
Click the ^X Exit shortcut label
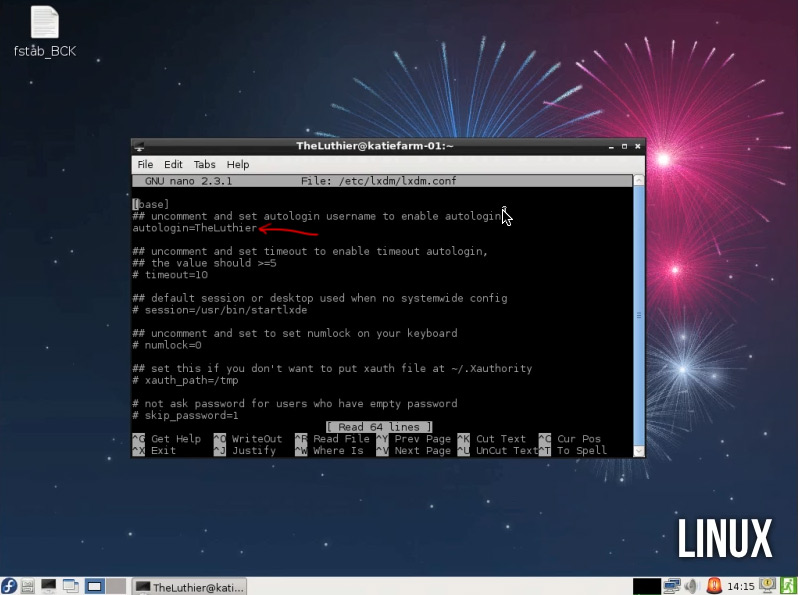coord(154,450)
